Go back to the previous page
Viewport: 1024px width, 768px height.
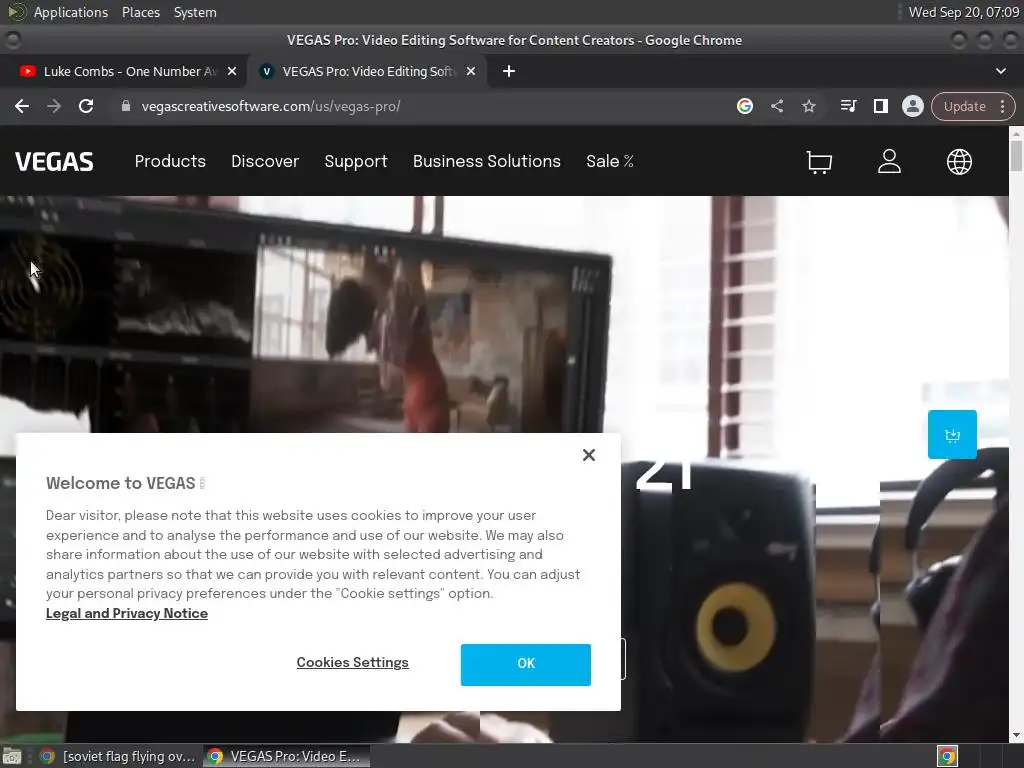point(22,106)
